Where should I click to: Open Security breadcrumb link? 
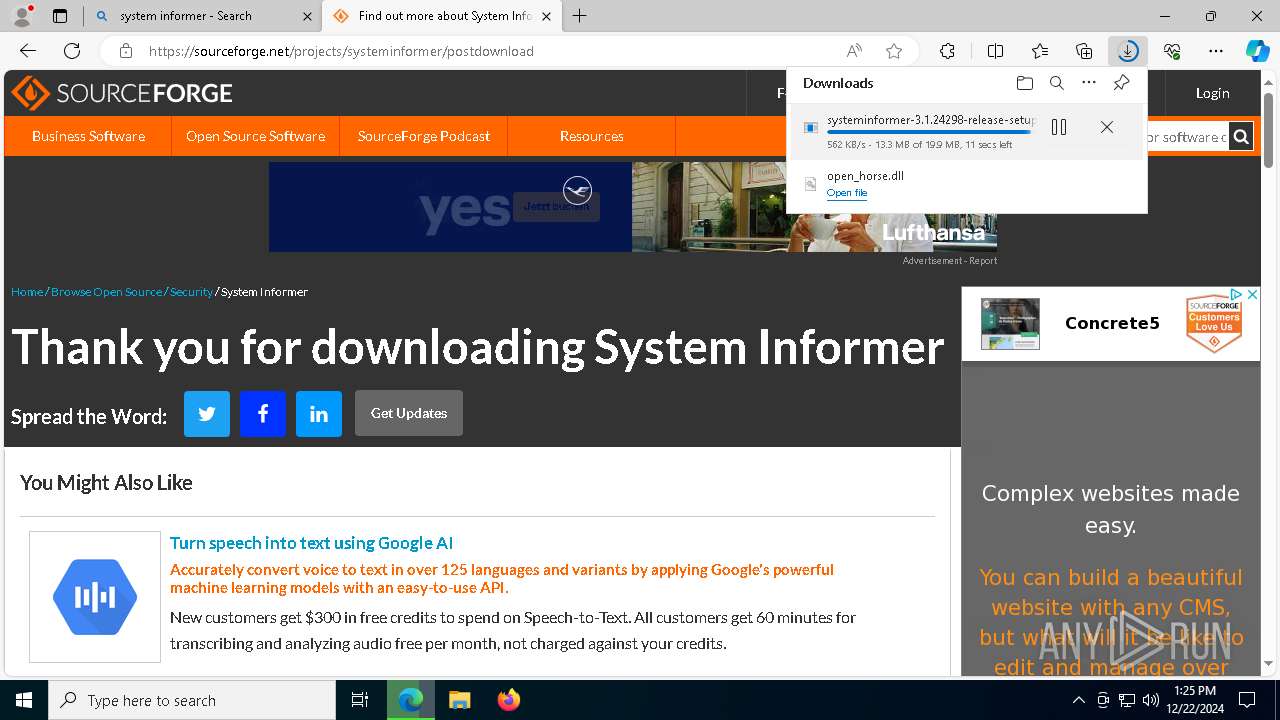(191, 292)
